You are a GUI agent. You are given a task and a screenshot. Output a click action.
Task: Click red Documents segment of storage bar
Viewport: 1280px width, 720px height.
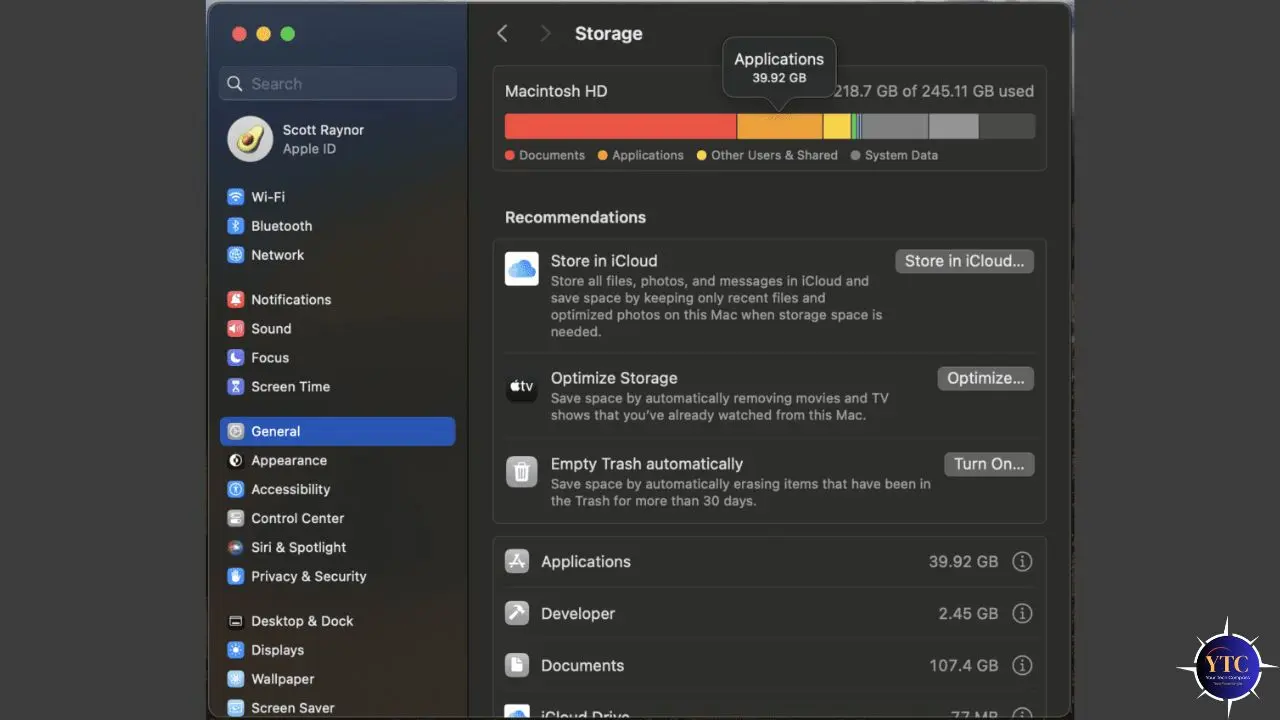tap(620, 126)
